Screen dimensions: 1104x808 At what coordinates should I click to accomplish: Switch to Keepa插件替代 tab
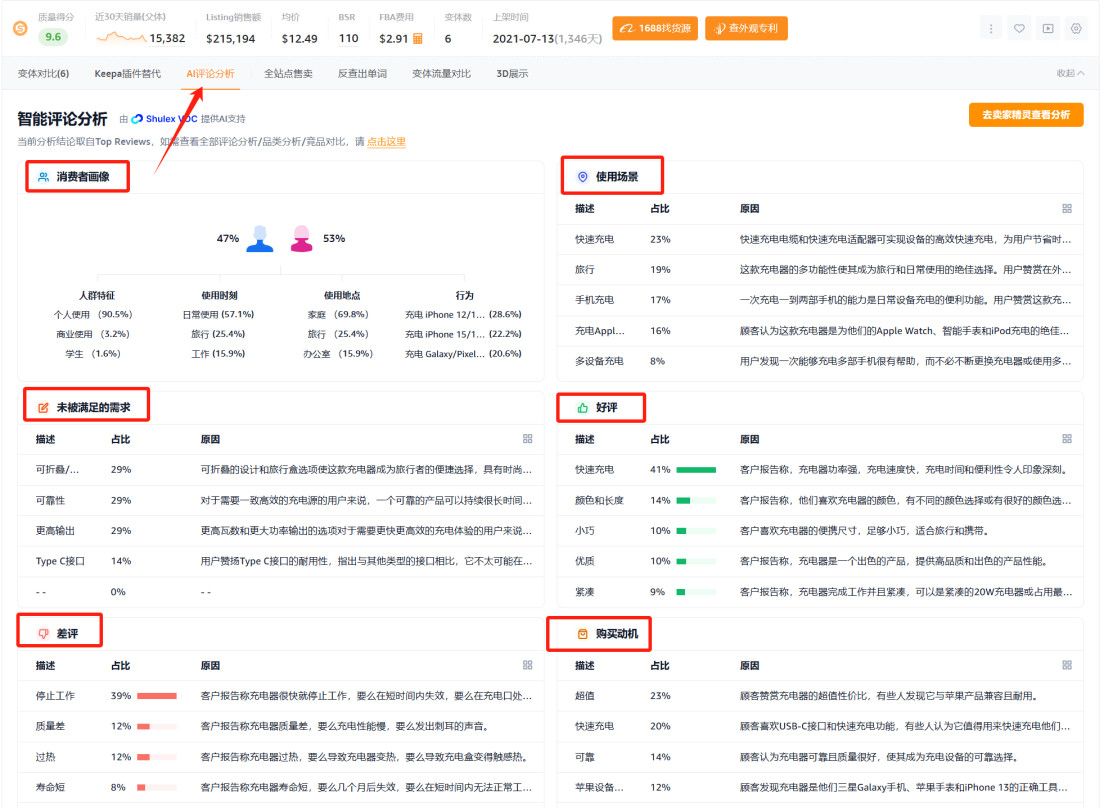127,73
